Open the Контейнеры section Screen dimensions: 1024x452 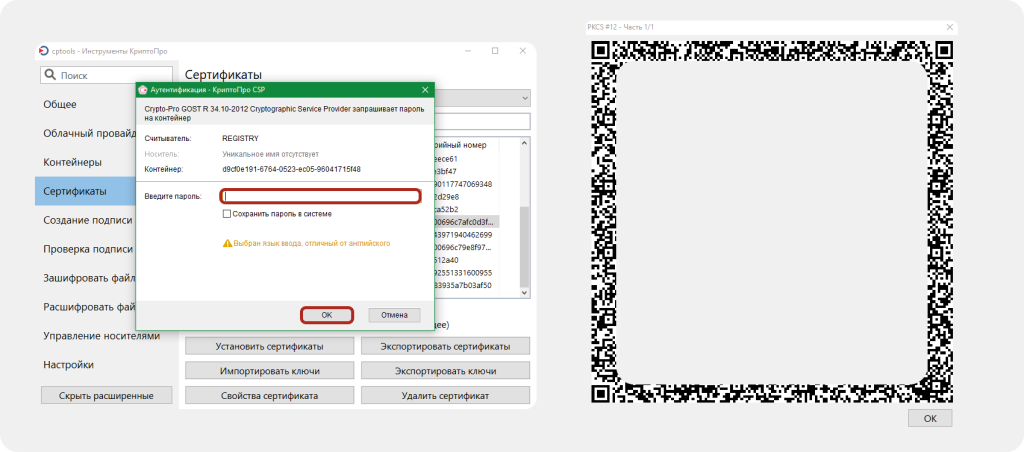(x=72, y=162)
